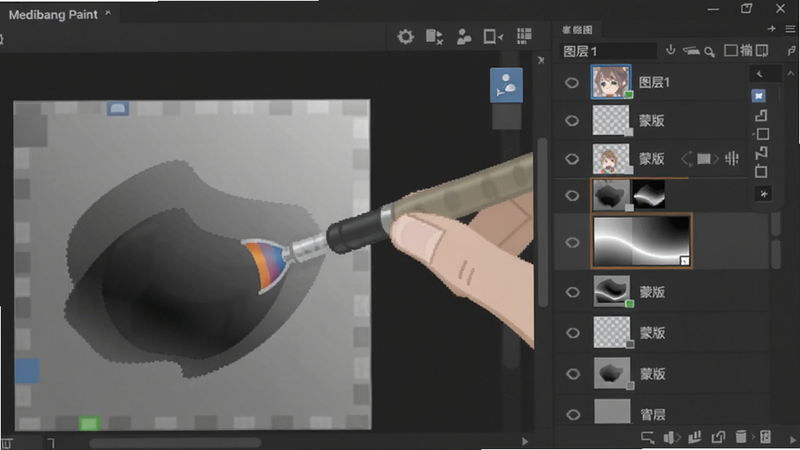
Task: Toggle the eye of the small character 蒙版 layer
Action: pyautogui.click(x=571, y=159)
